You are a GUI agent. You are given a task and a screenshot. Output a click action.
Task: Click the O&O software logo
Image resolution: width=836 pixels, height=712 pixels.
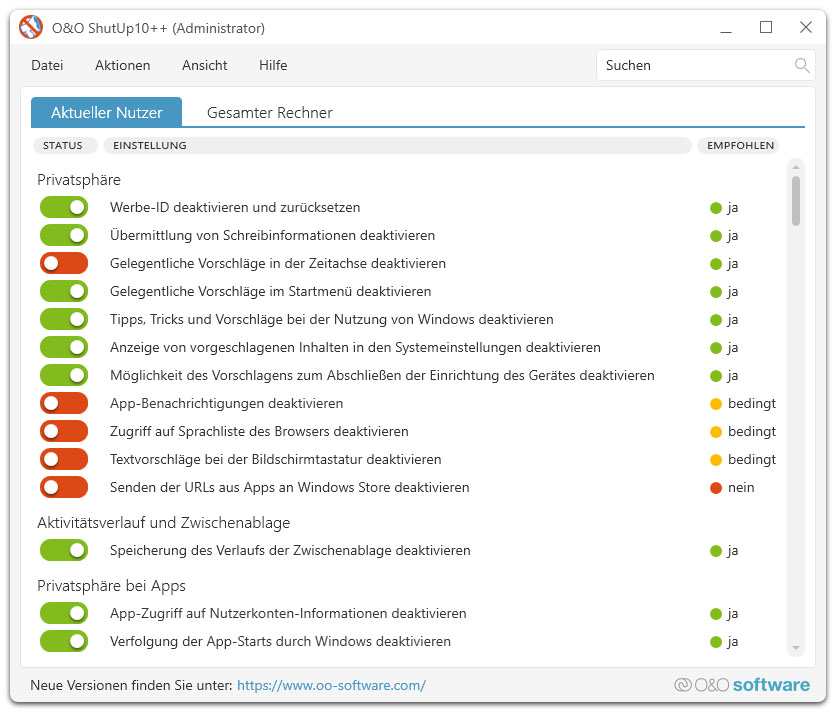pyautogui.click(x=742, y=685)
